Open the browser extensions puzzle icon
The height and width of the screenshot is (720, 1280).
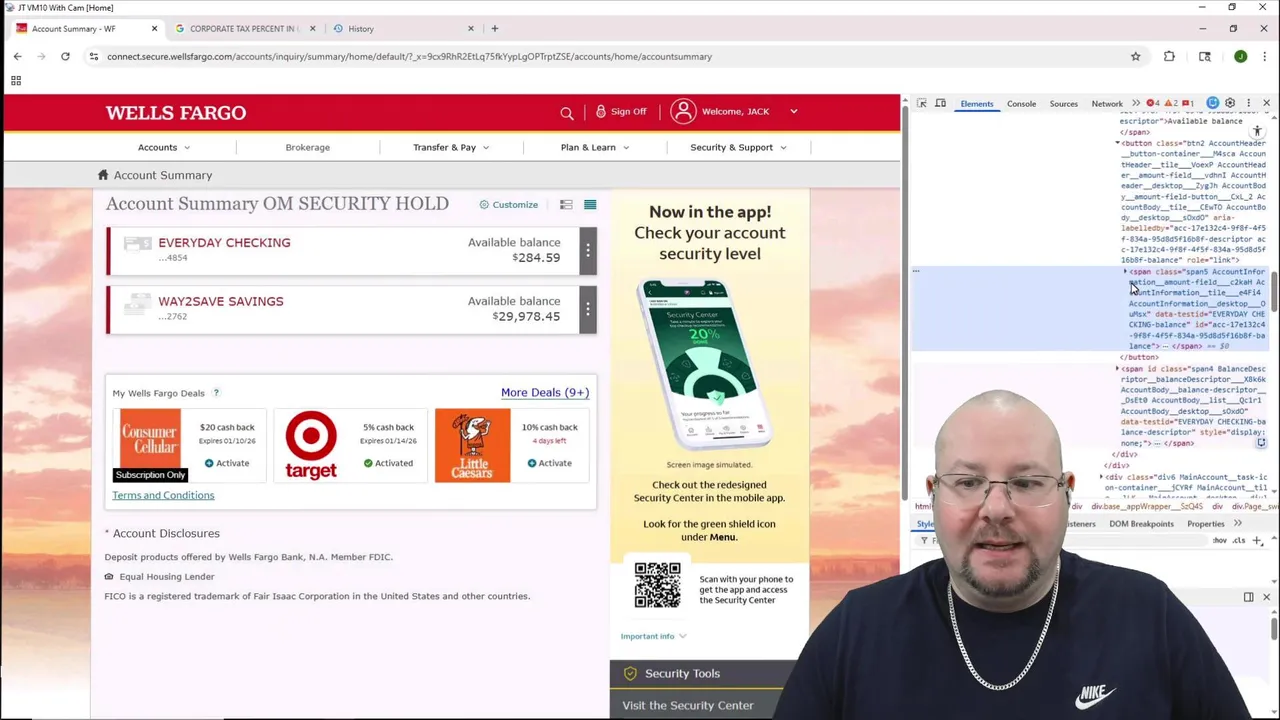[x=1169, y=56]
